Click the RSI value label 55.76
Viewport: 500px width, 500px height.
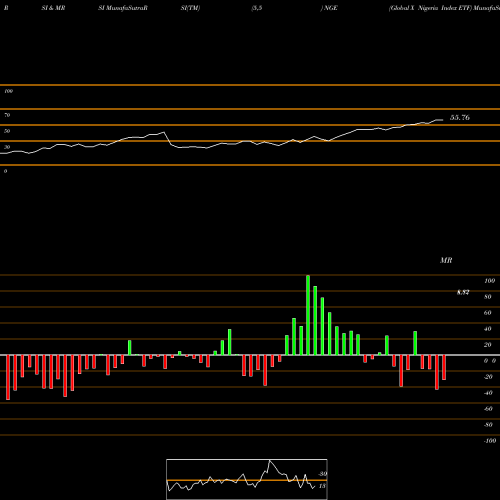pos(460,118)
